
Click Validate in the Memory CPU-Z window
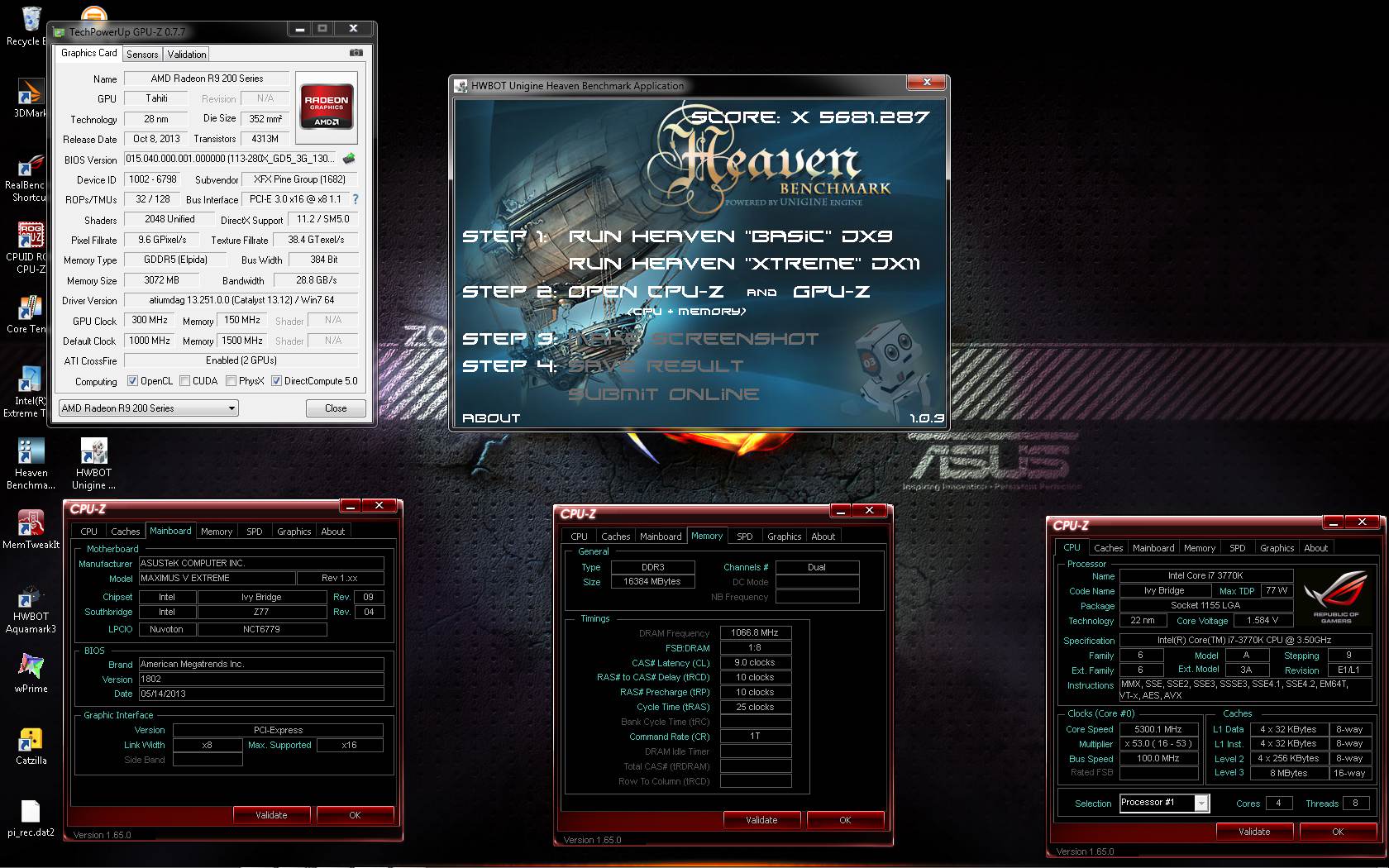(x=761, y=820)
